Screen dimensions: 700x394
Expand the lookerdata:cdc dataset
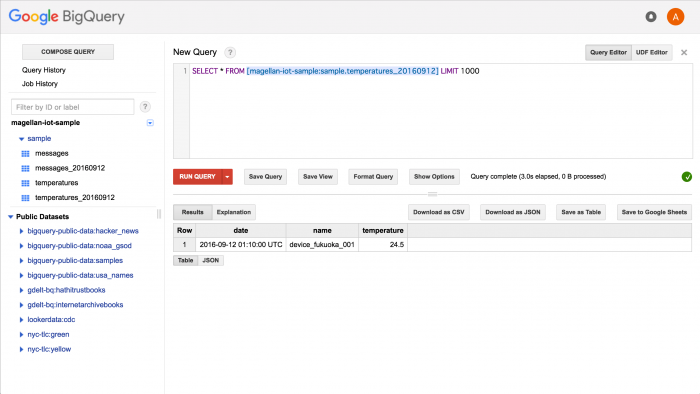point(21,319)
